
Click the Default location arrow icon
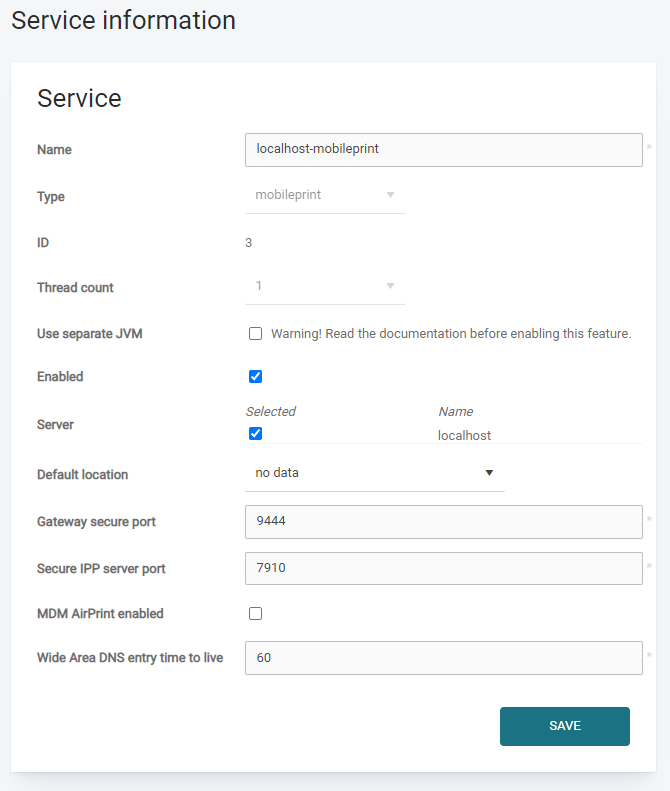click(x=489, y=472)
